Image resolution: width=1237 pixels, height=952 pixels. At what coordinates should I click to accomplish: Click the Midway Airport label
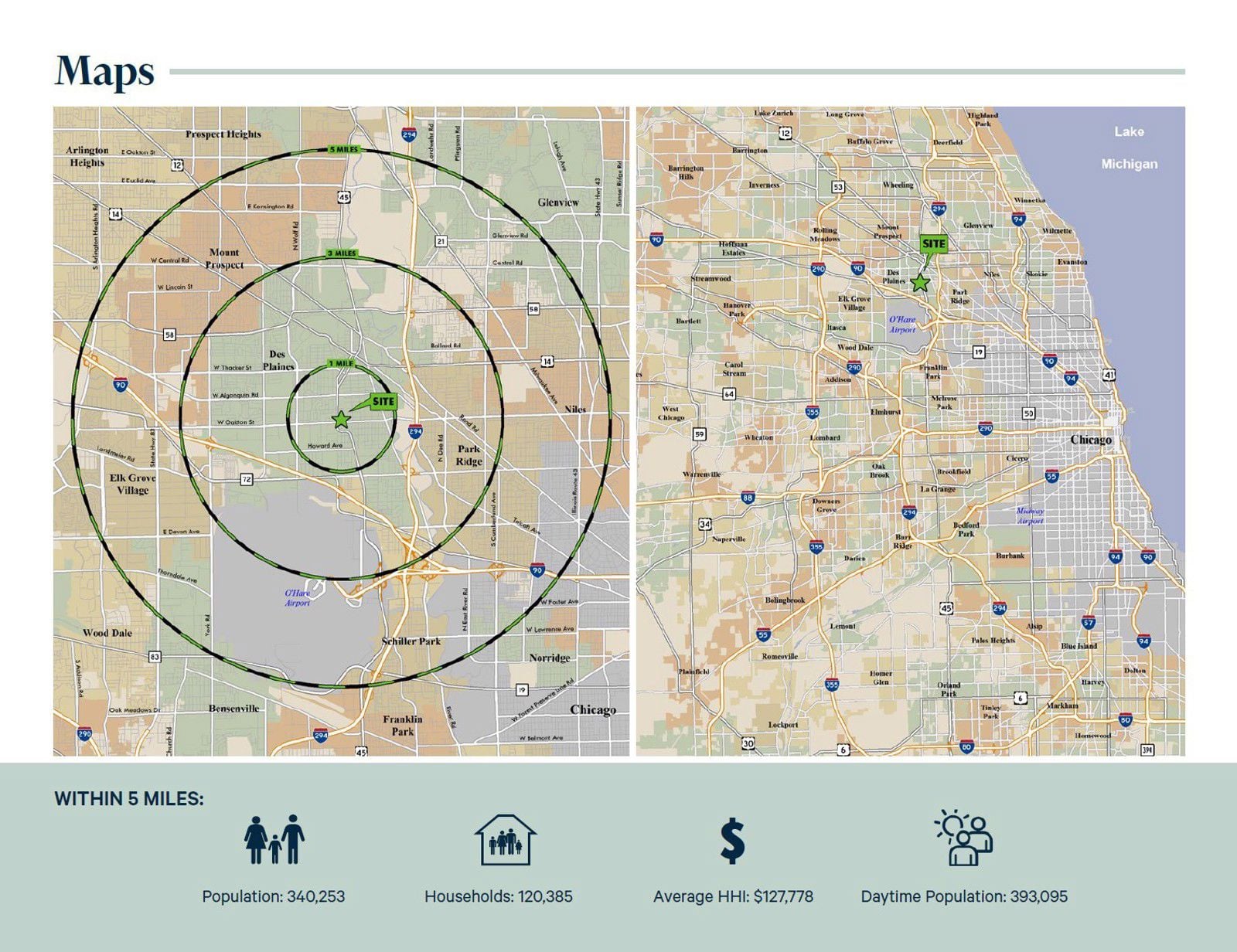(x=1030, y=515)
